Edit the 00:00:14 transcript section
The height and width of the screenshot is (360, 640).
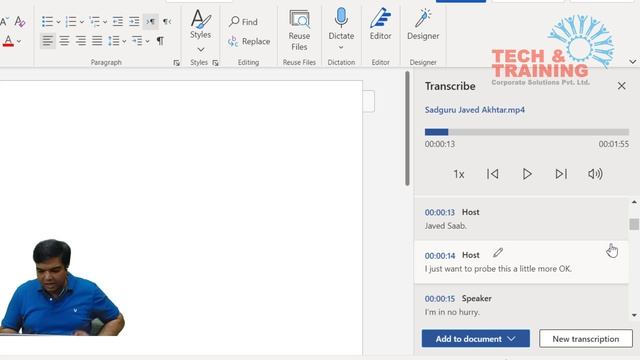498,253
